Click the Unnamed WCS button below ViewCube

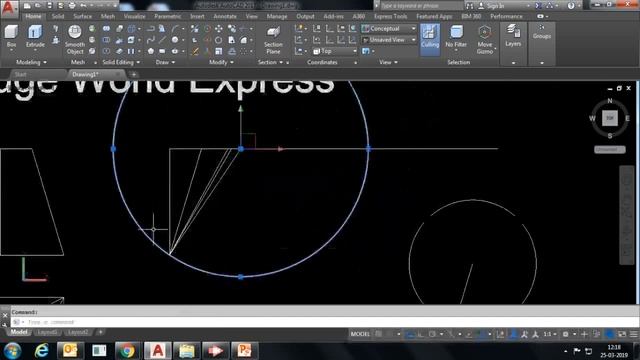coord(609,149)
